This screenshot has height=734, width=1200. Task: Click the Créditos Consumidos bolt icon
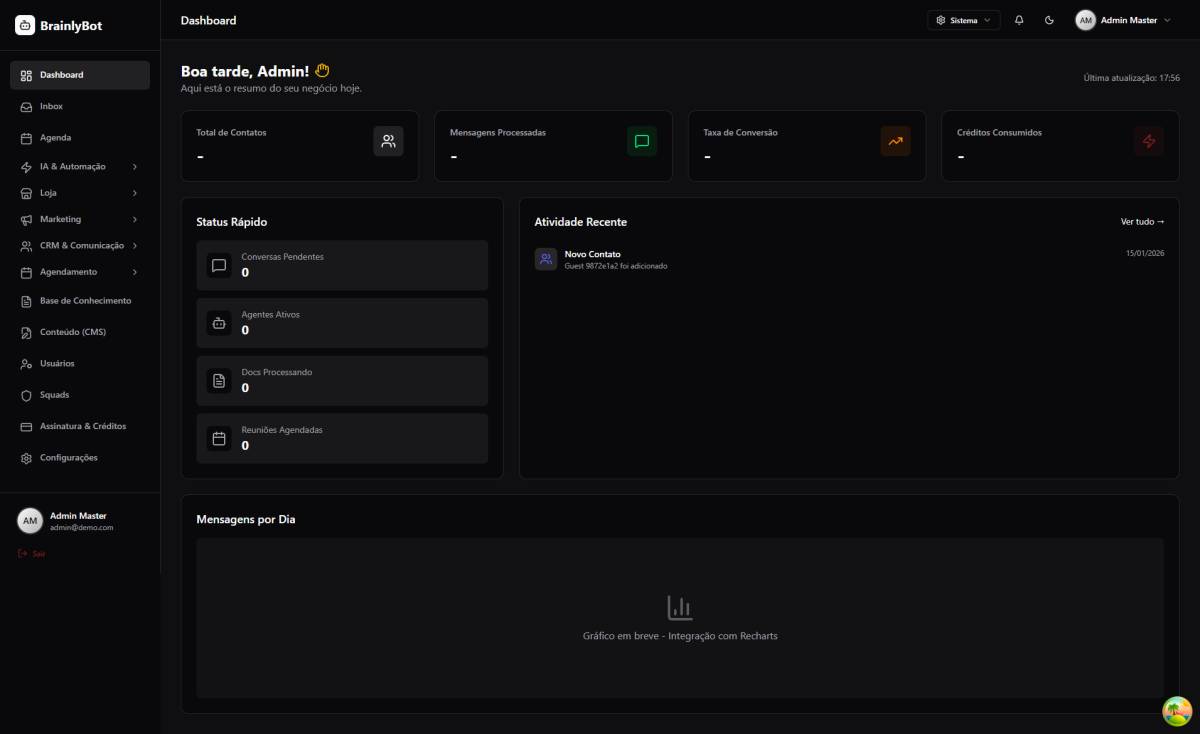[1149, 141]
